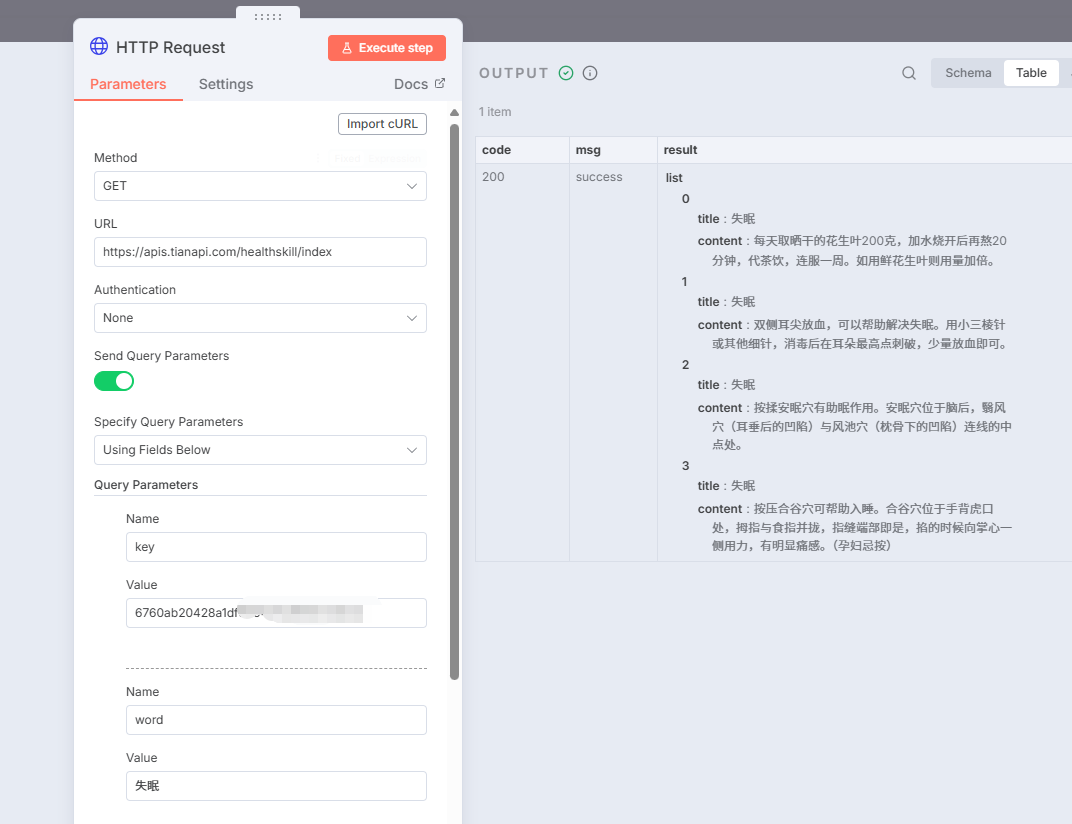Screen dimensions: 1072x824
Task: Open the Specify Query Parameters dropdown
Action: (x=260, y=450)
